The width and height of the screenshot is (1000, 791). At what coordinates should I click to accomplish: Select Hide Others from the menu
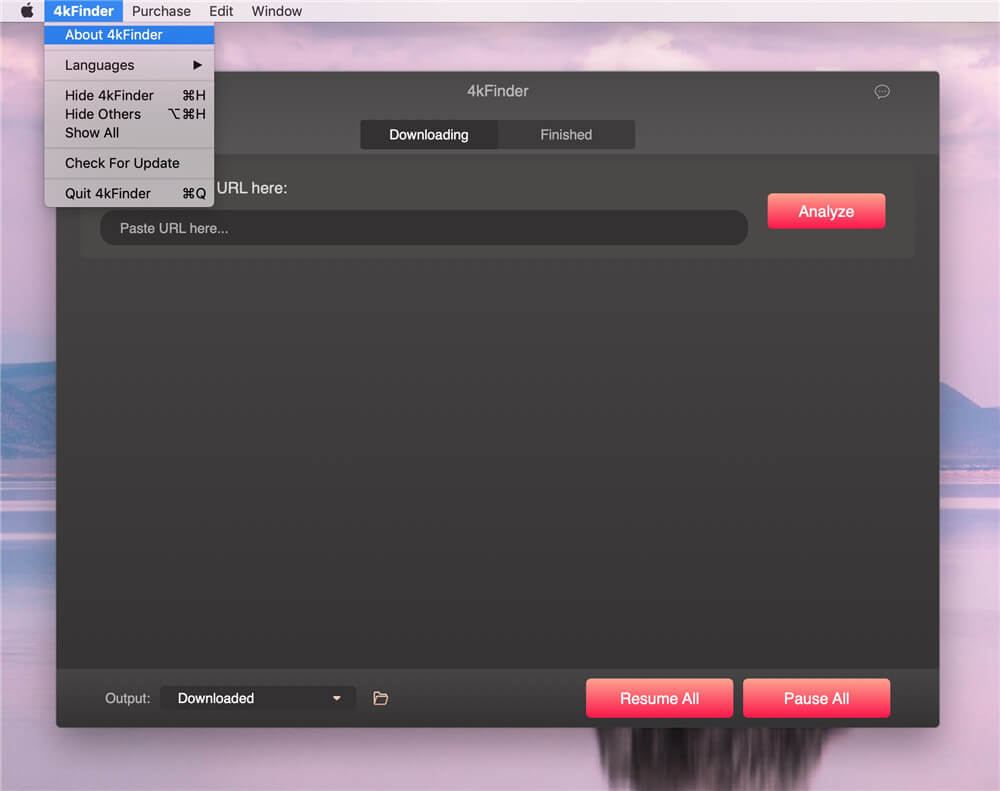click(101, 114)
